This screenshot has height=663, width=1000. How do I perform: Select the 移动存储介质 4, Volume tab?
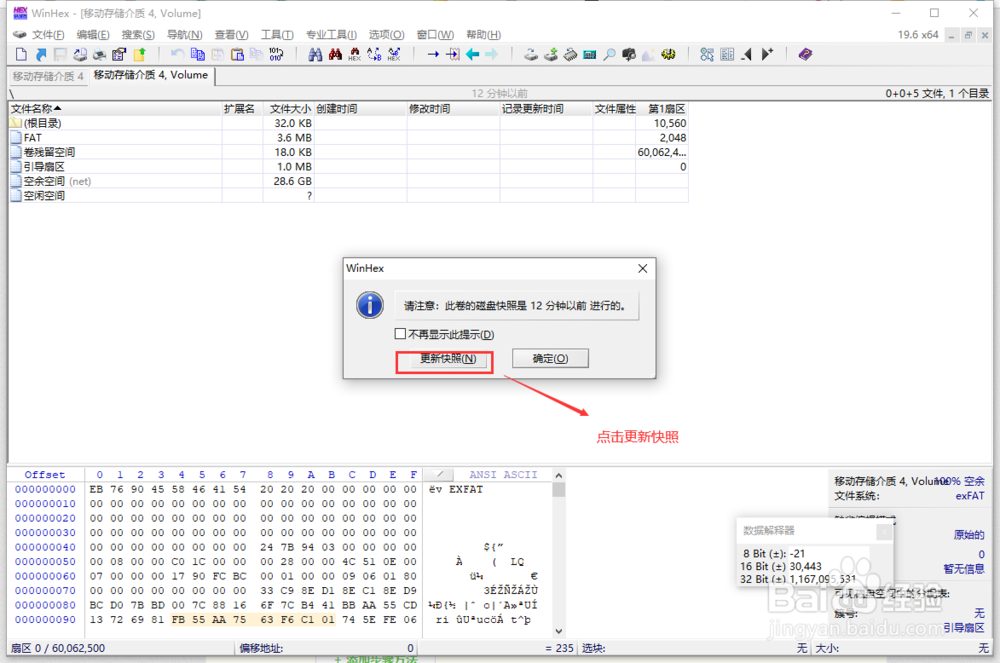click(x=151, y=75)
